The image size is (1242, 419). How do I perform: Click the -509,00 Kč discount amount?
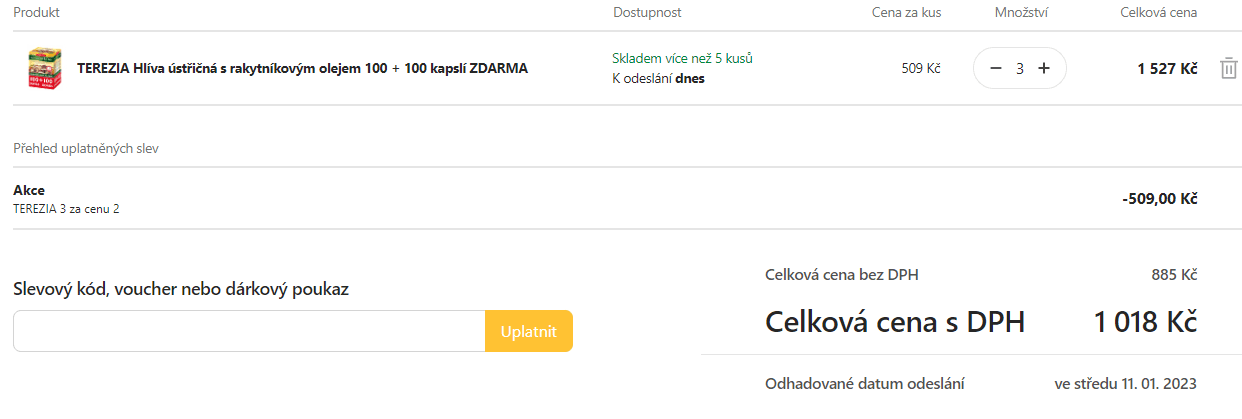click(x=1160, y=199)
